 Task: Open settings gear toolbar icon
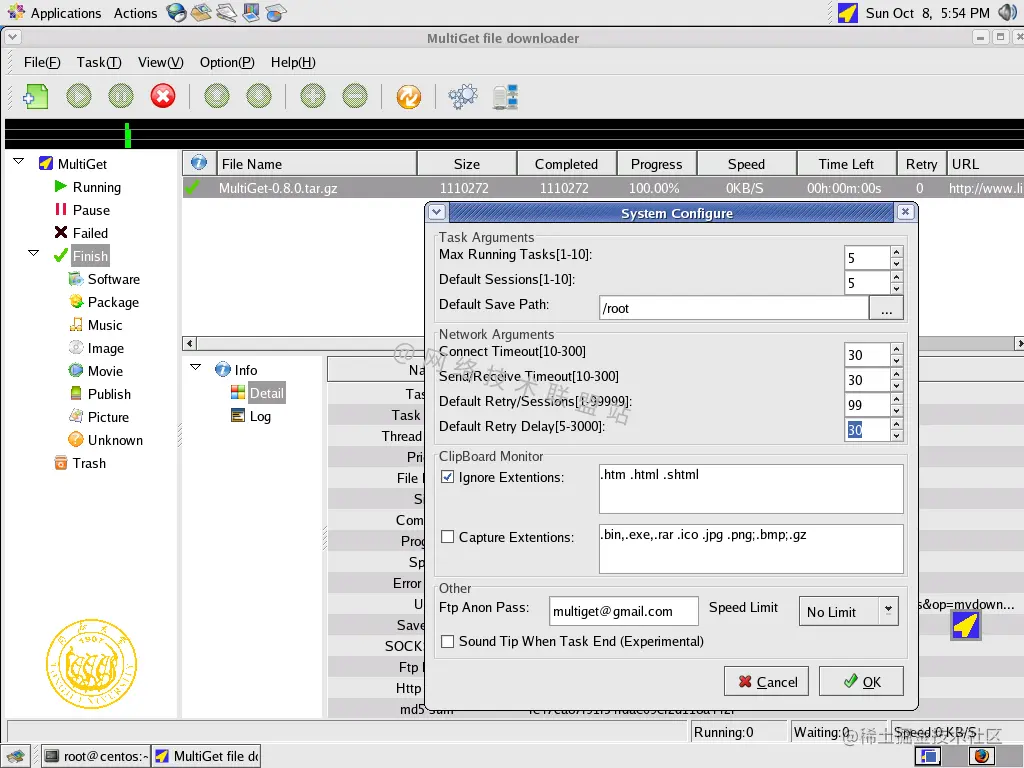[x=463, y=97]
